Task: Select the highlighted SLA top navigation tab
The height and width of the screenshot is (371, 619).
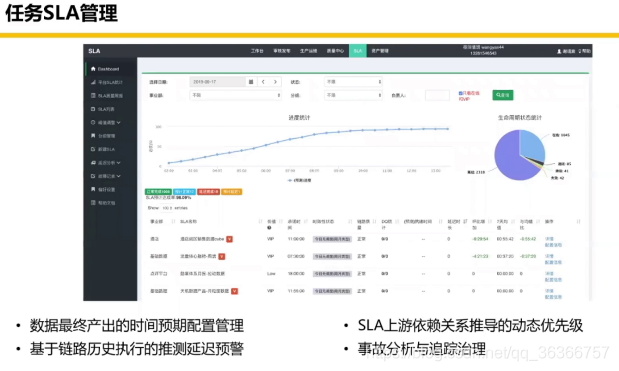Action: [358, 51]
